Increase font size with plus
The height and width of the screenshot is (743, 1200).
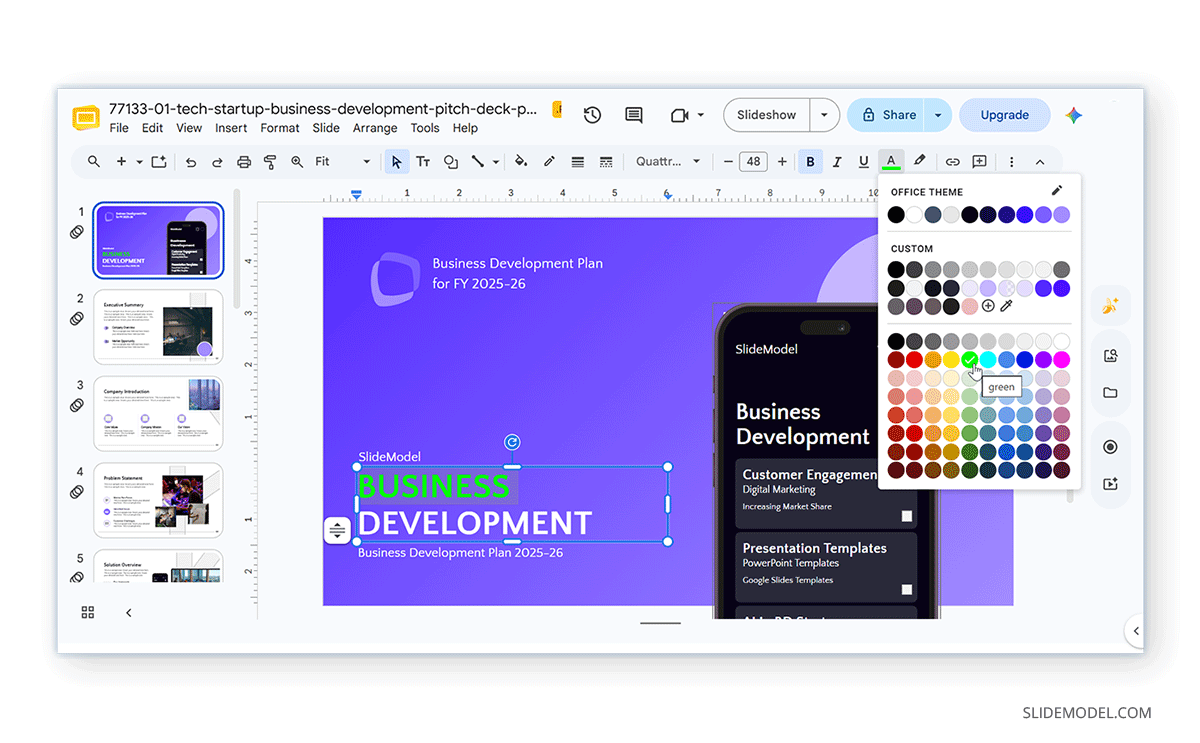[782, 161]
